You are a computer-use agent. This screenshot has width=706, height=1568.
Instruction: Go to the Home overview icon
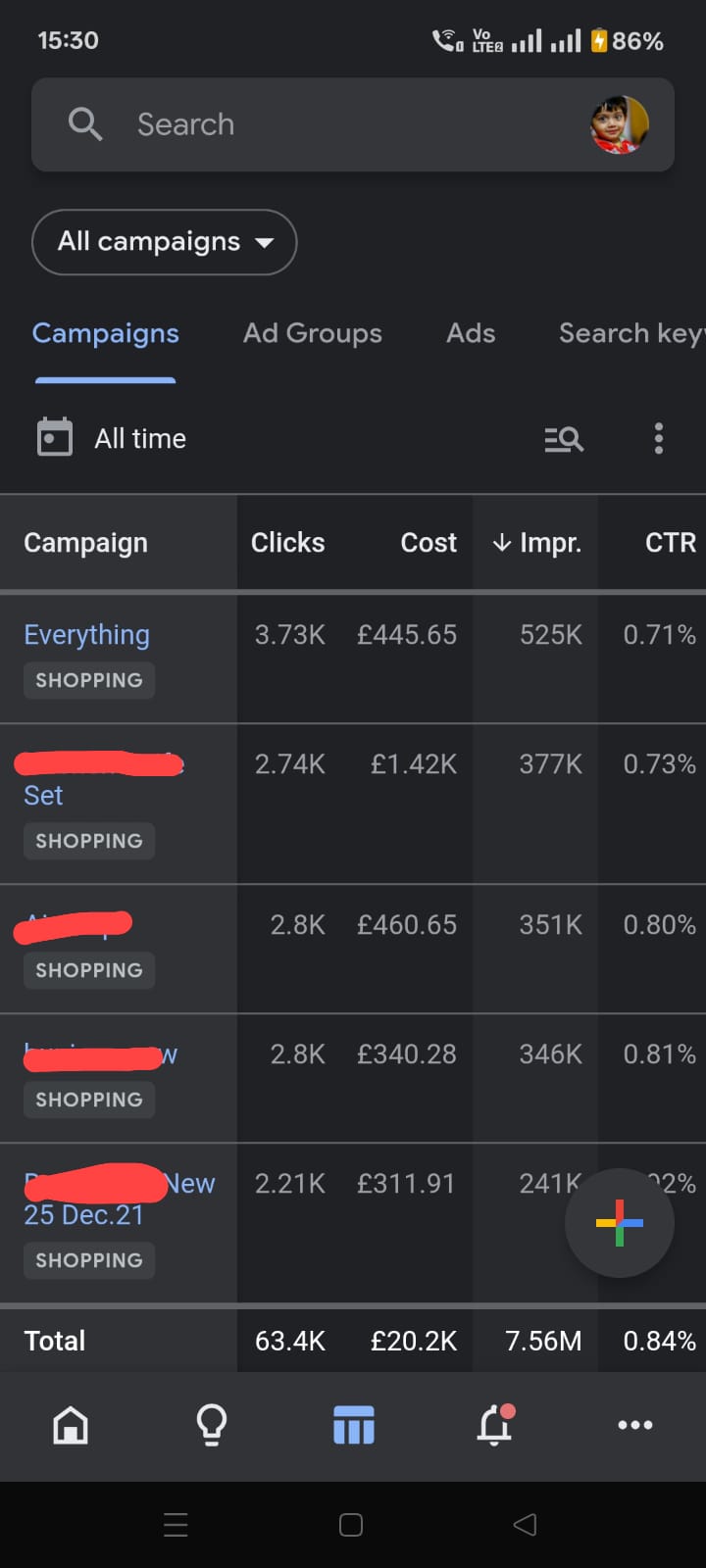click(x=71, y=1425)
